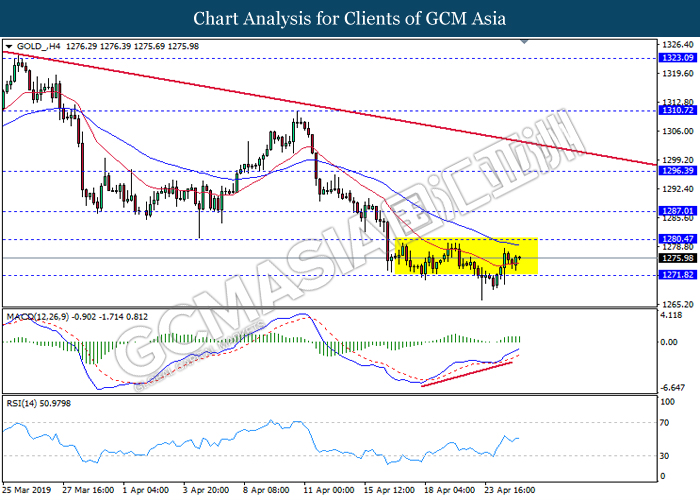Select the 1310.72 price level label
The height and width of the screenshot is (500, 700).
pos(677,110)
